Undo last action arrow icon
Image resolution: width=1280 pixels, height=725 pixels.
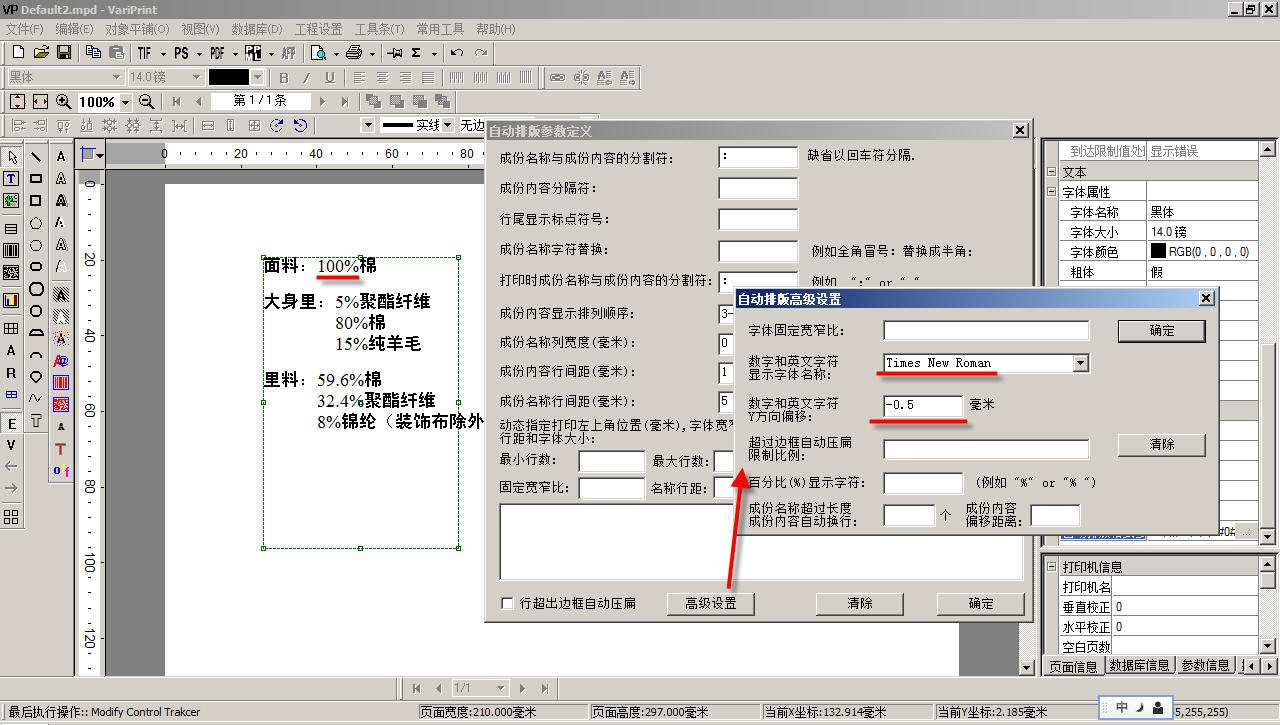457,53
